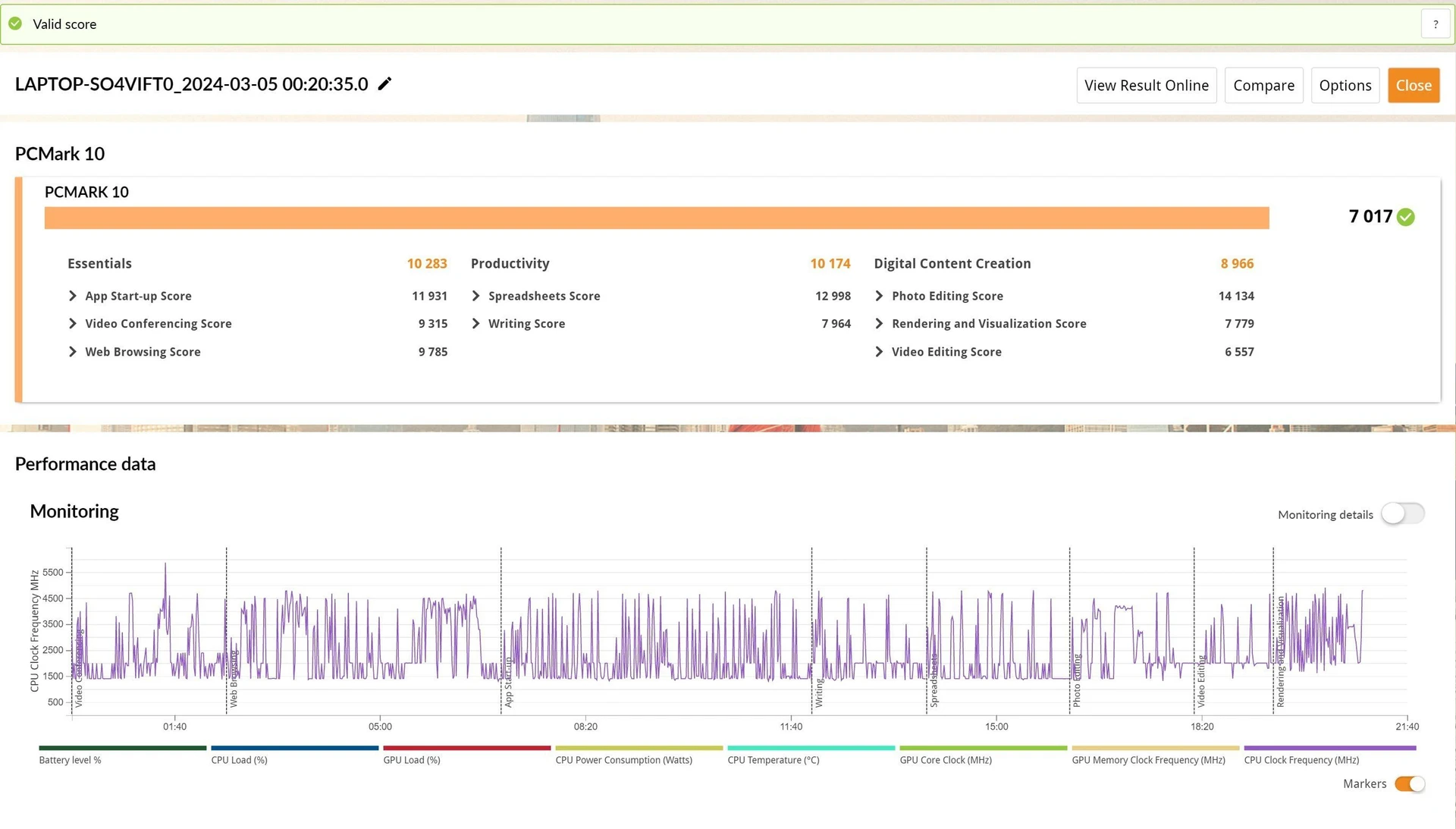Click the orange PCMark 10 score bar
1456x829 pixels.
click(657, 218)
